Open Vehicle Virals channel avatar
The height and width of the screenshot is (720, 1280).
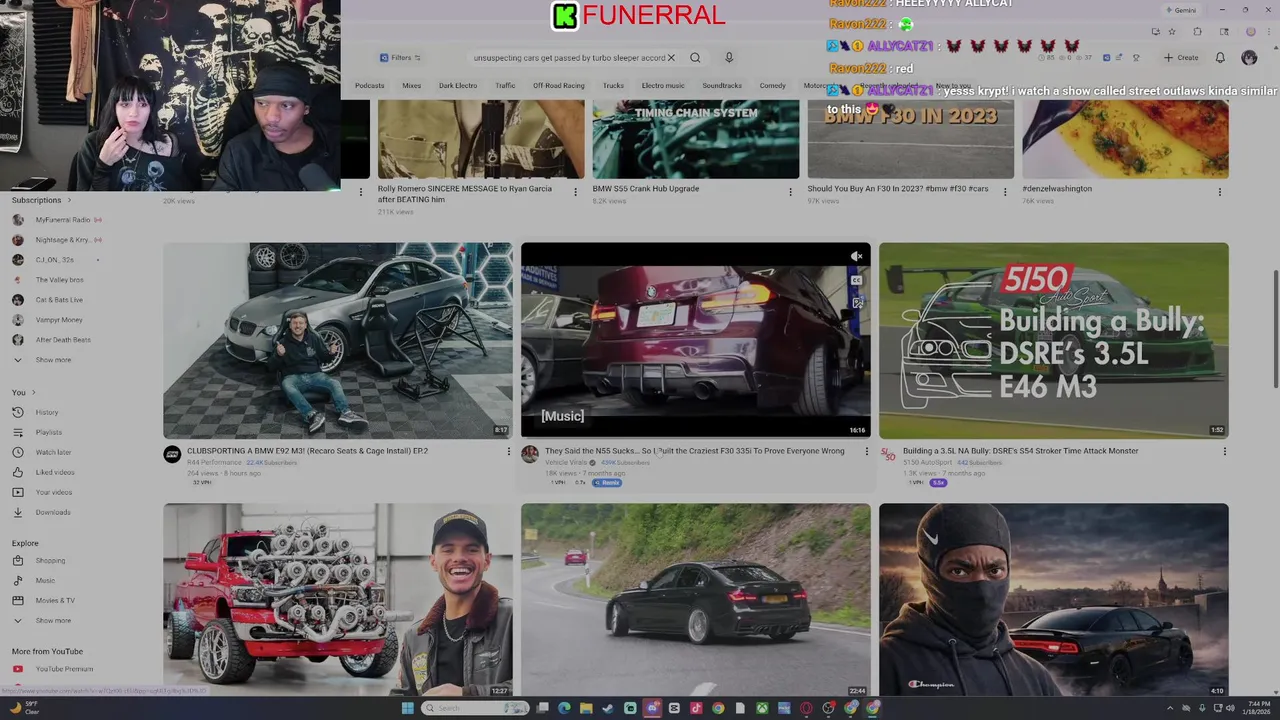(x=530, y=455)
